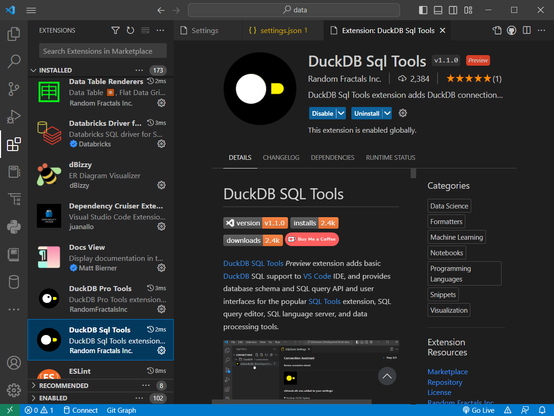The width and height of the screenshot is (554, 416).
Task: Open the Disable button dropdown arrow
Action: point(341,113)
